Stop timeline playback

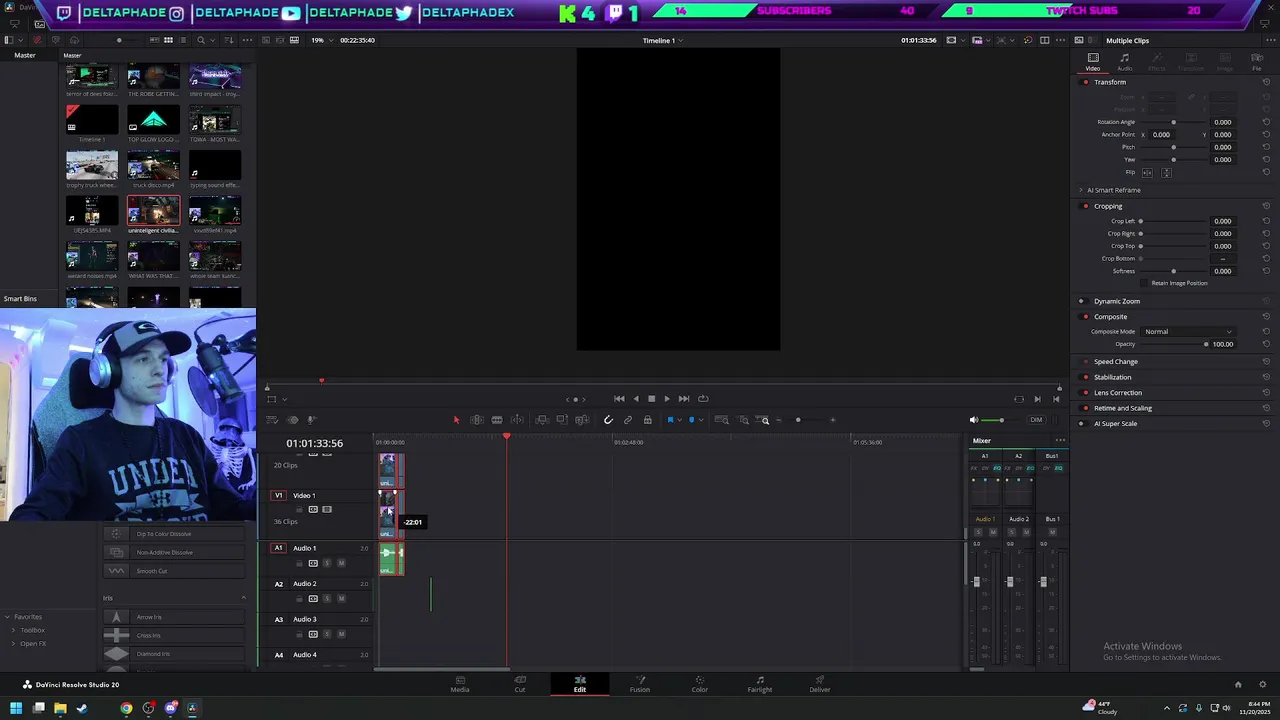(x=651, y=398)
